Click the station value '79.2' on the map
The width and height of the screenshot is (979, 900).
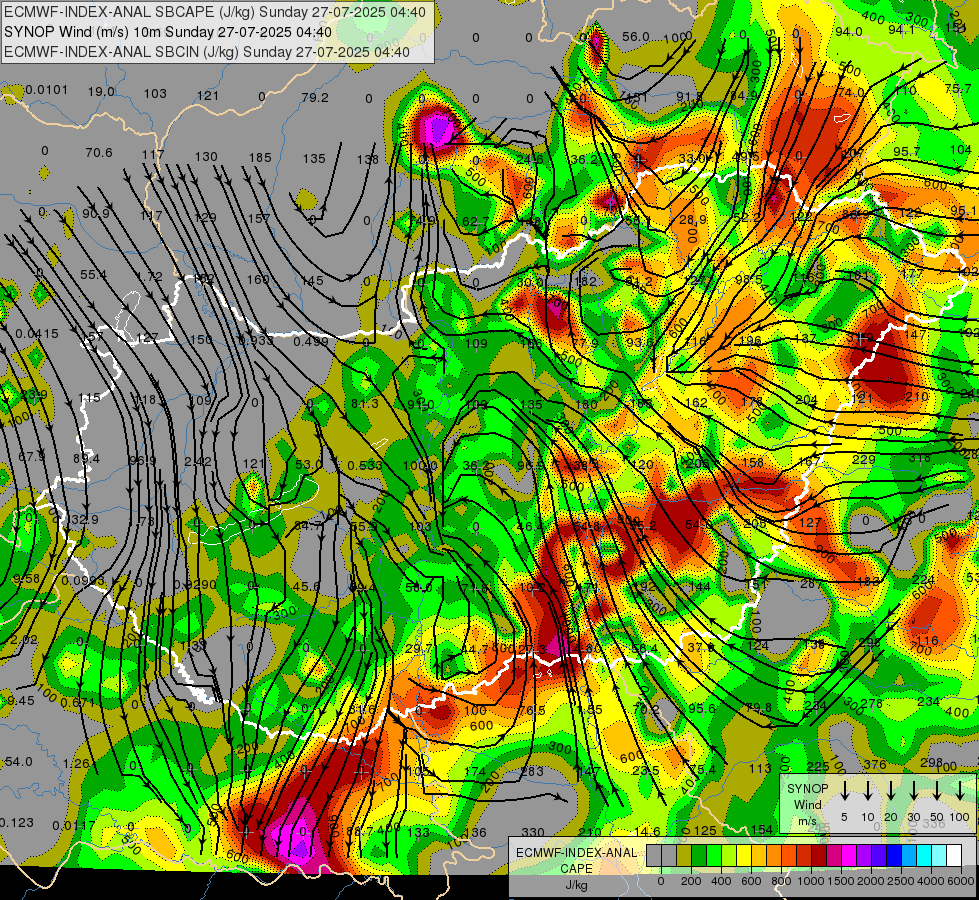[315, 97]
